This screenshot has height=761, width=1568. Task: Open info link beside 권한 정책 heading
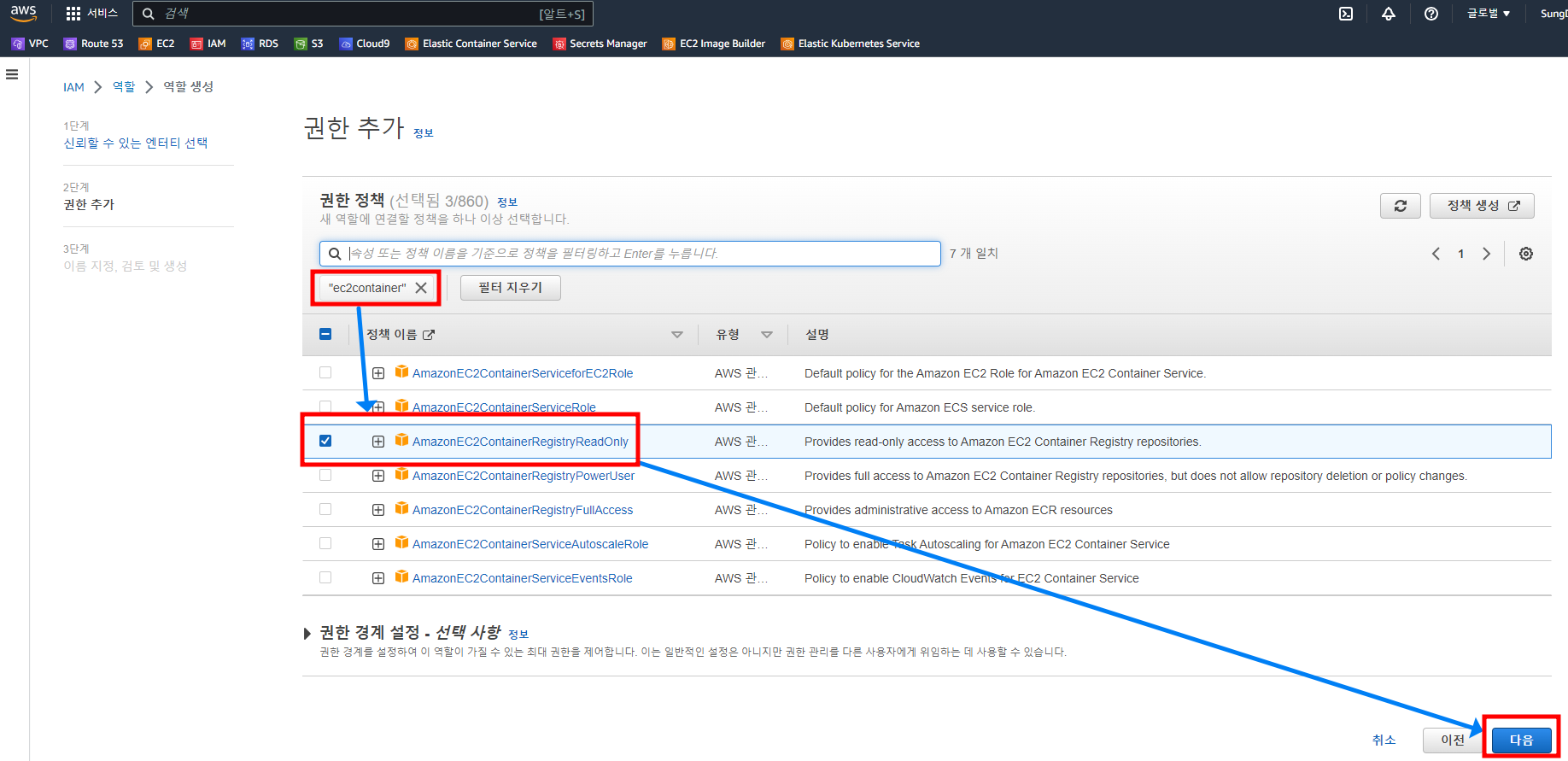(x=507, y=202)
